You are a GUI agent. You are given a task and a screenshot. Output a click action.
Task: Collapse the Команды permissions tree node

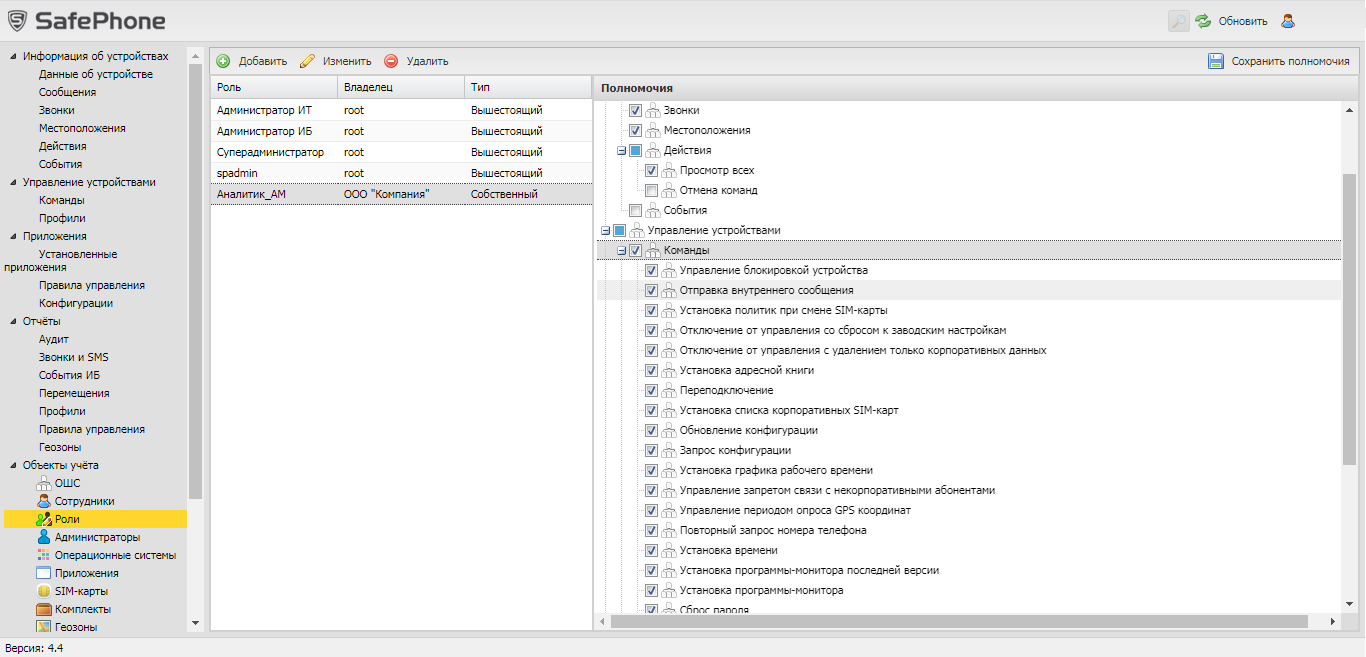(621, 250)
